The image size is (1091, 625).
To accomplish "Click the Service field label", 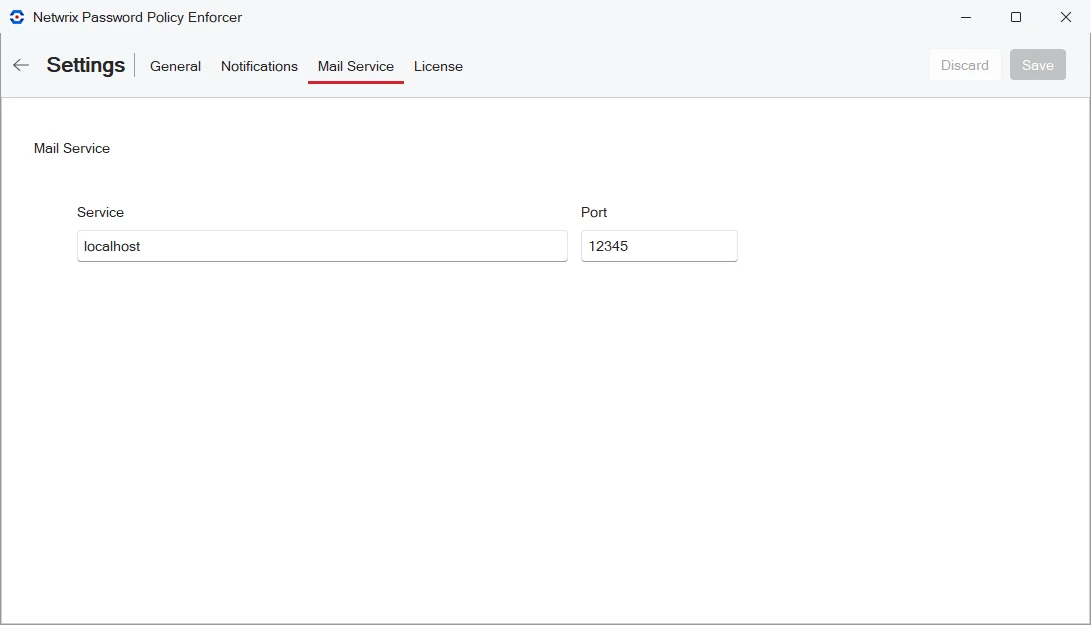I will (100, 212).
